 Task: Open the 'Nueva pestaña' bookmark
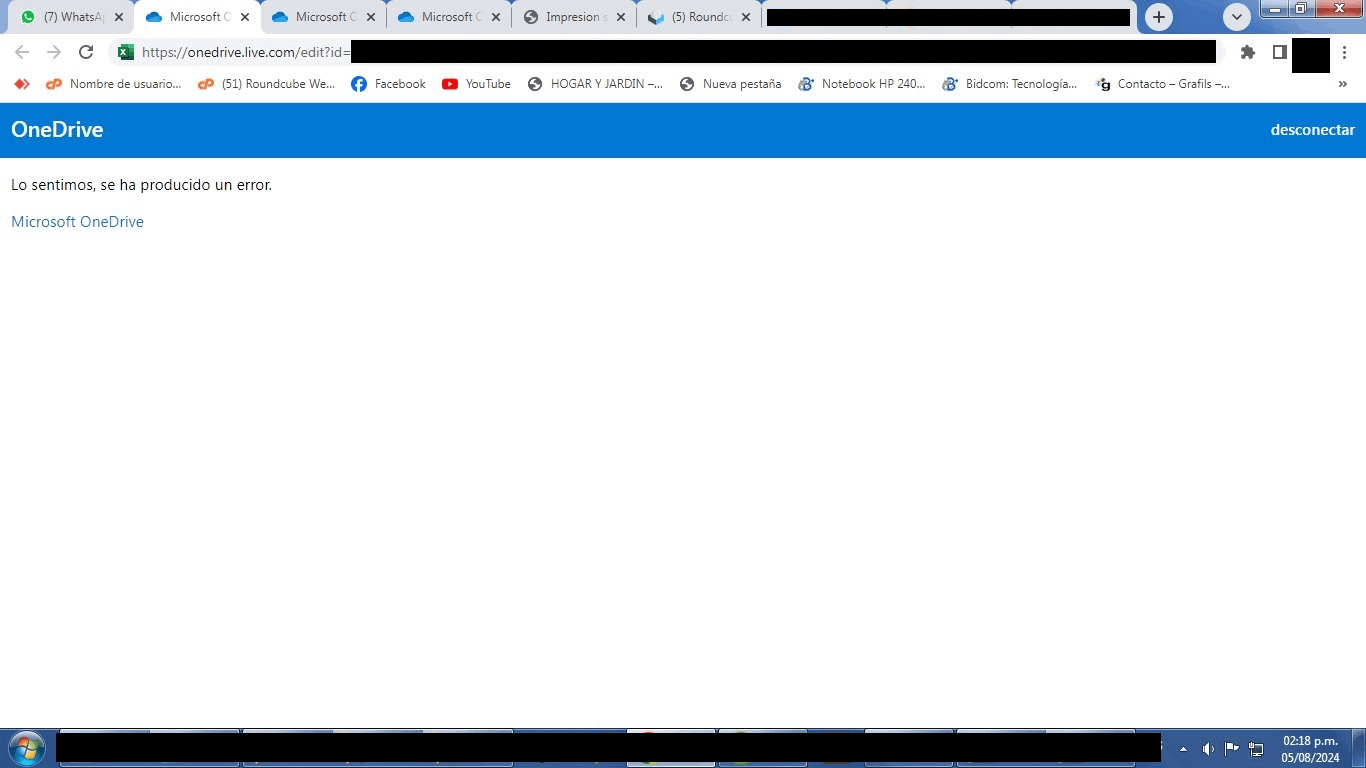(x=730, y=84)
